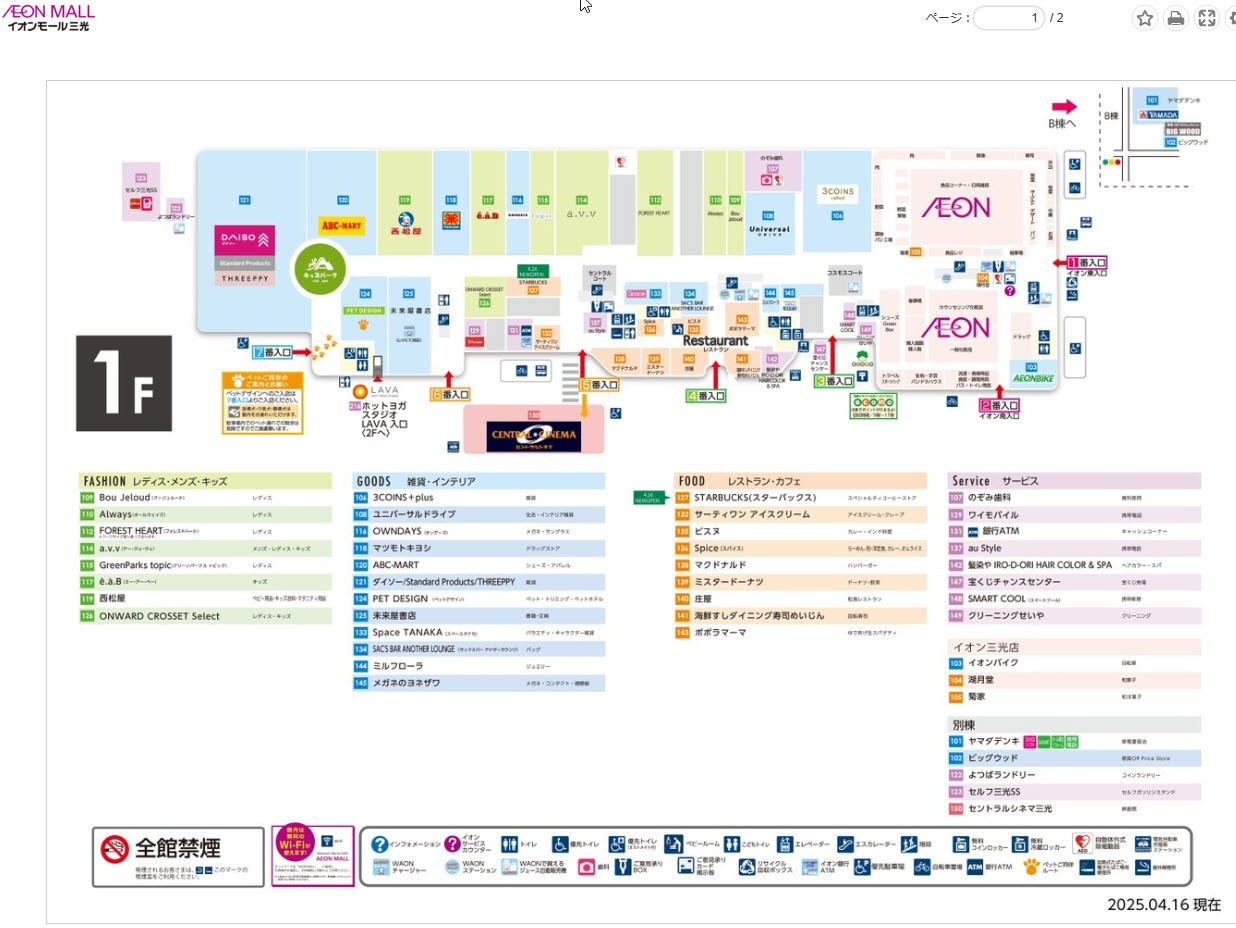Click the Central Cinema logo on the map
The image size is (1236, 928).
pos(533,435)
